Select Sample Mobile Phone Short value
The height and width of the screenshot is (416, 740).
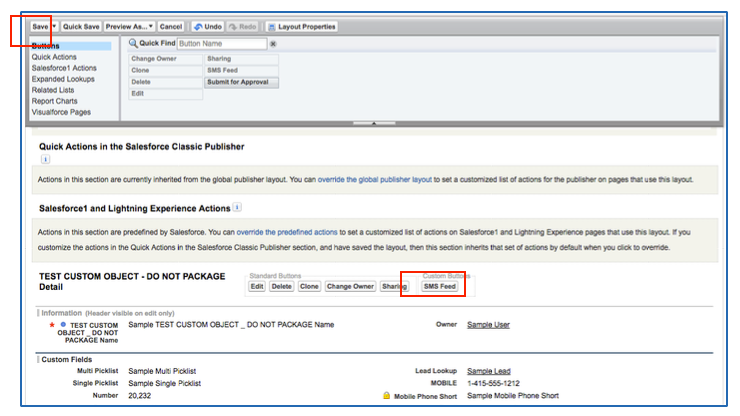[x=513, y=396]
